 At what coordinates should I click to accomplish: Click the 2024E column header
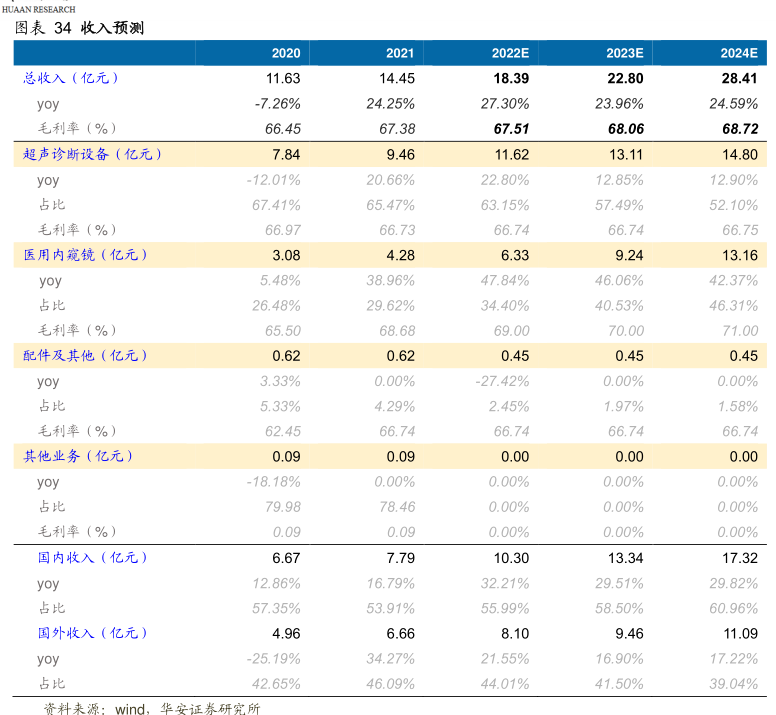click(739, 53)
